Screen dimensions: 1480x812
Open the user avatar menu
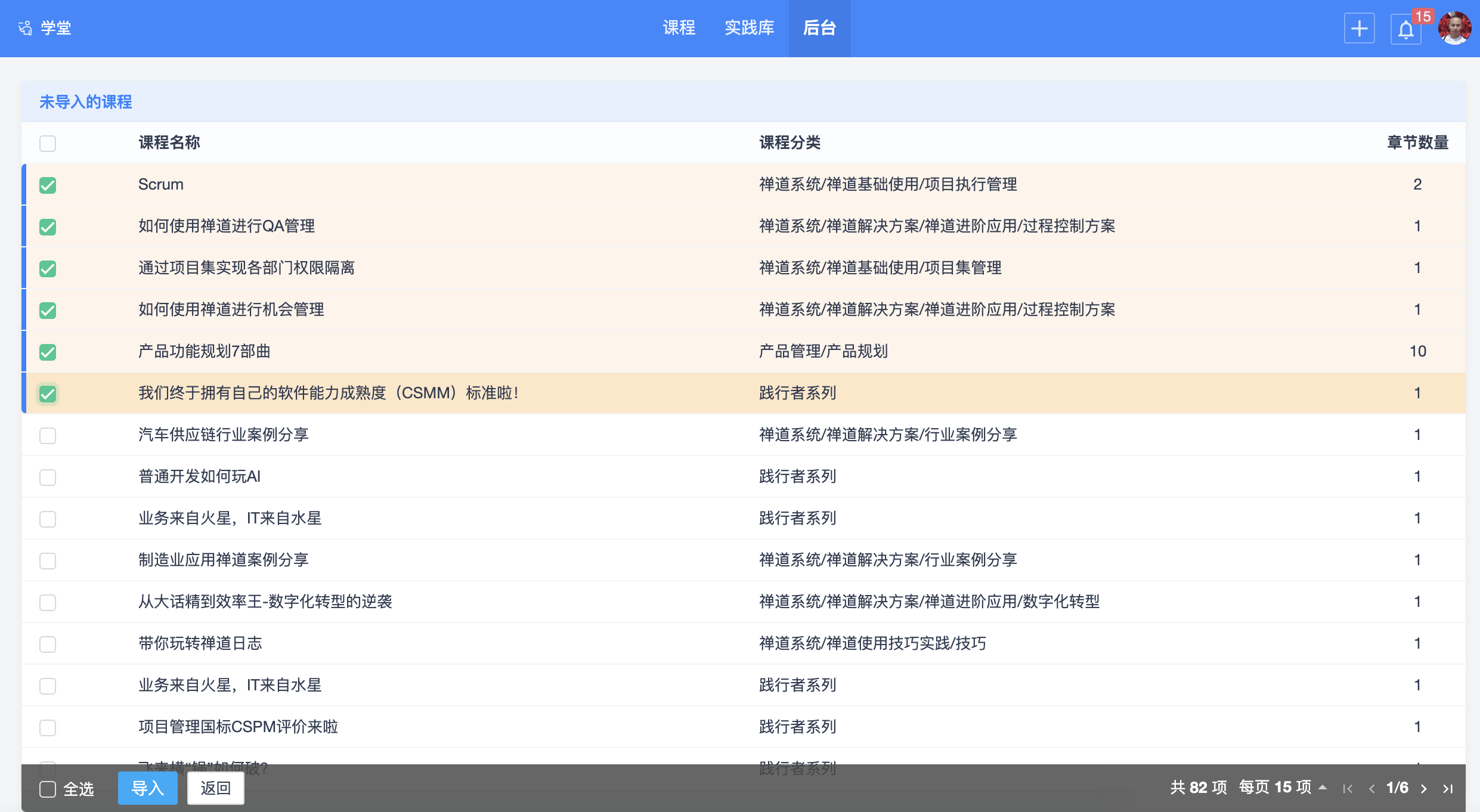[1454, 28]
